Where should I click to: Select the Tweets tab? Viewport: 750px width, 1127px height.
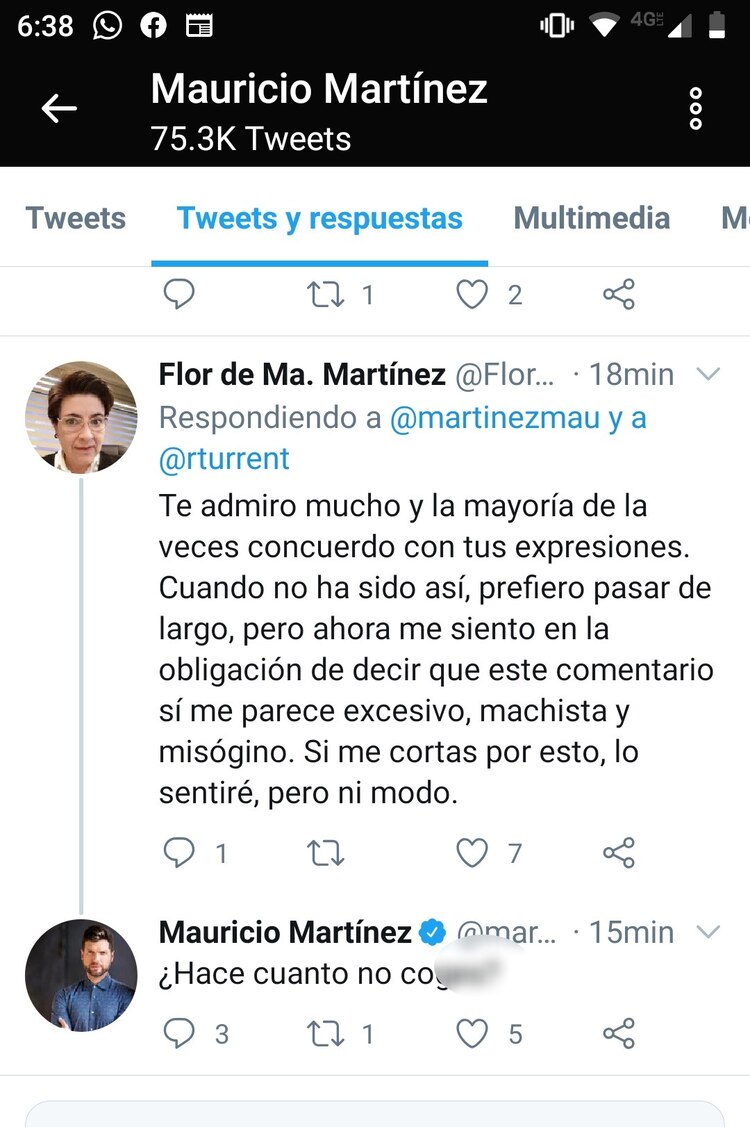[75, 217]
